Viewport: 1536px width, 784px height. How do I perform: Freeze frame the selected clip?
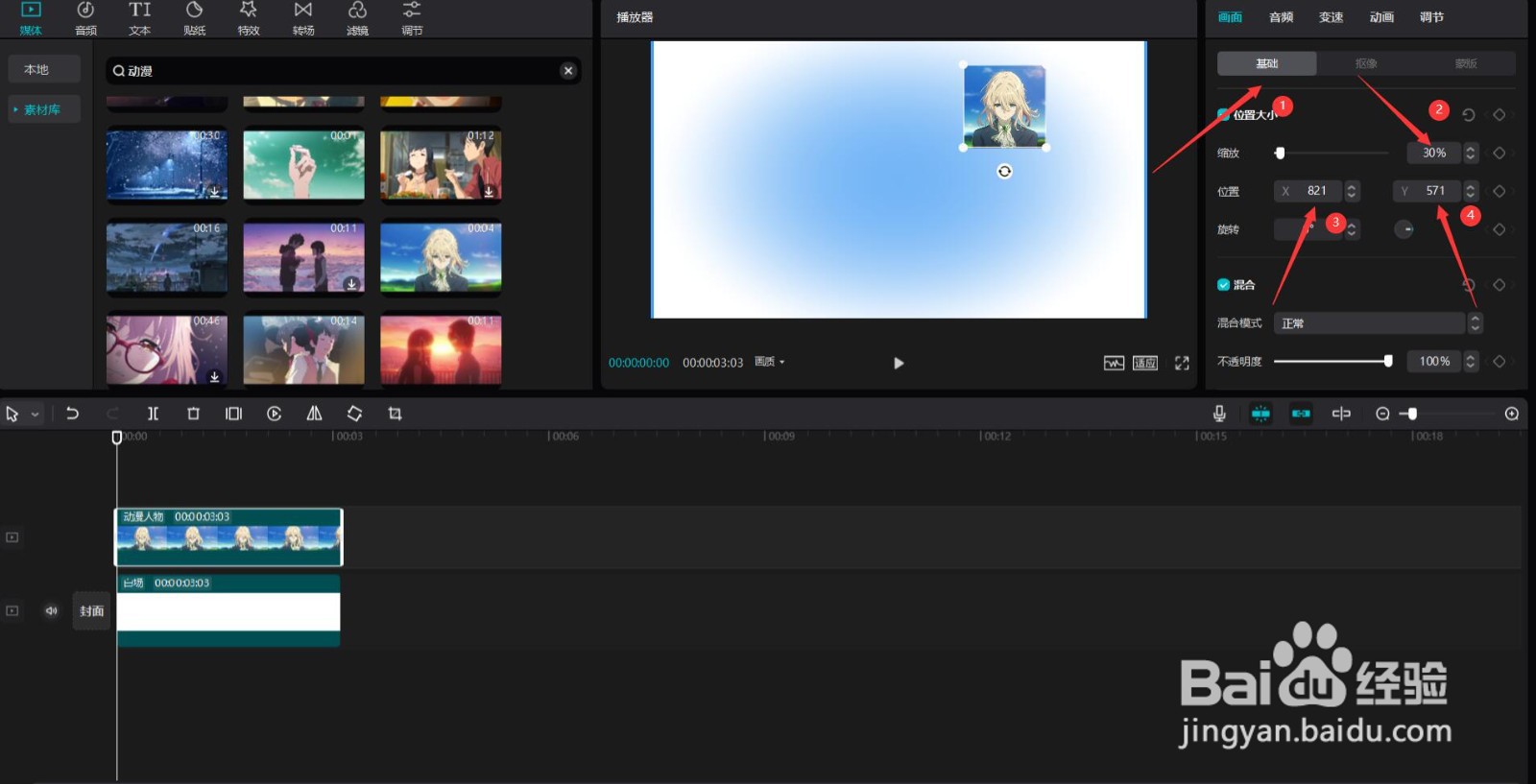pyautogui.click(x=233, y=414)
